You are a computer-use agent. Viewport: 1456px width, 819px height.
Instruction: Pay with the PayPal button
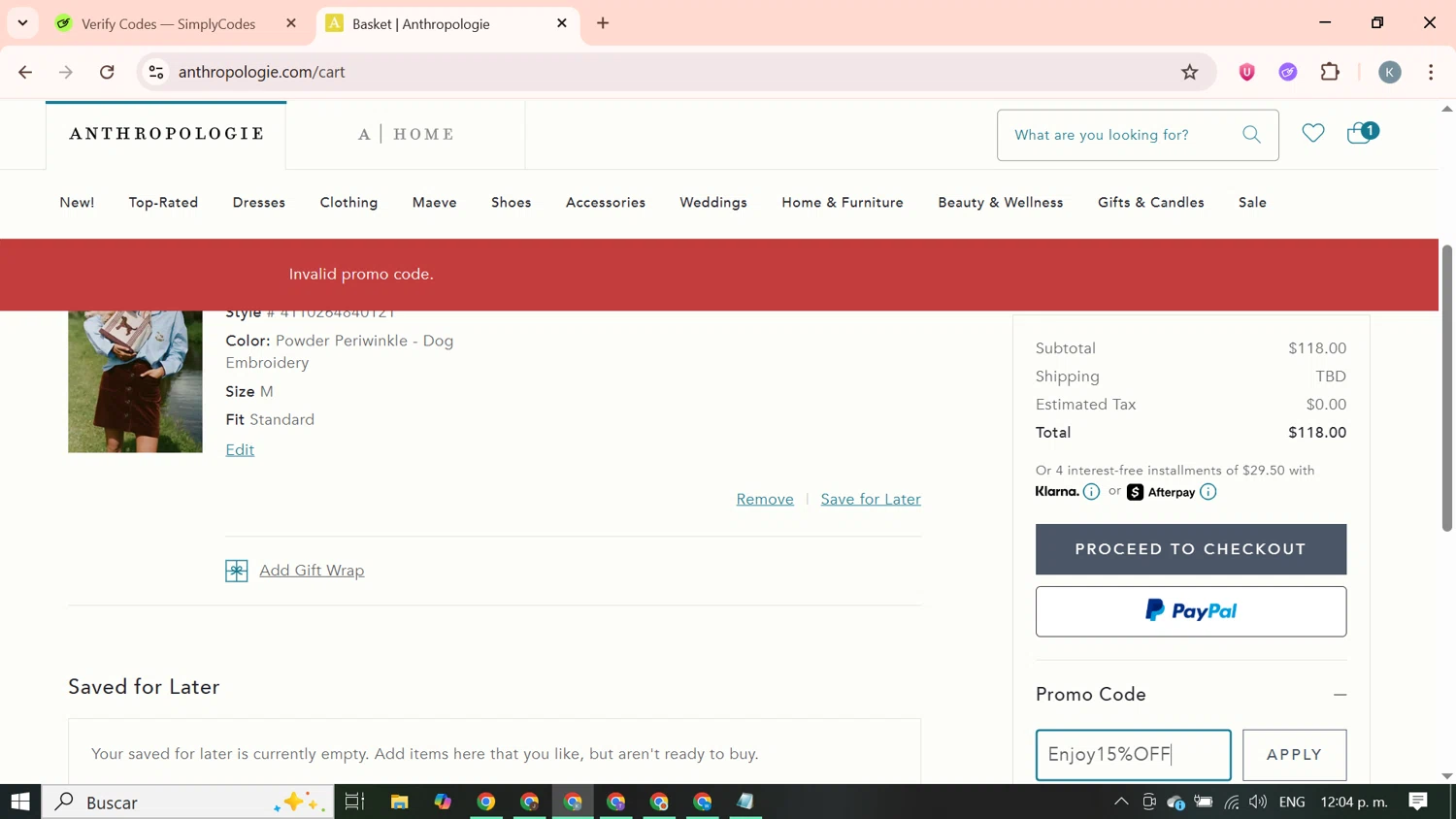[x=1191, y=611]
